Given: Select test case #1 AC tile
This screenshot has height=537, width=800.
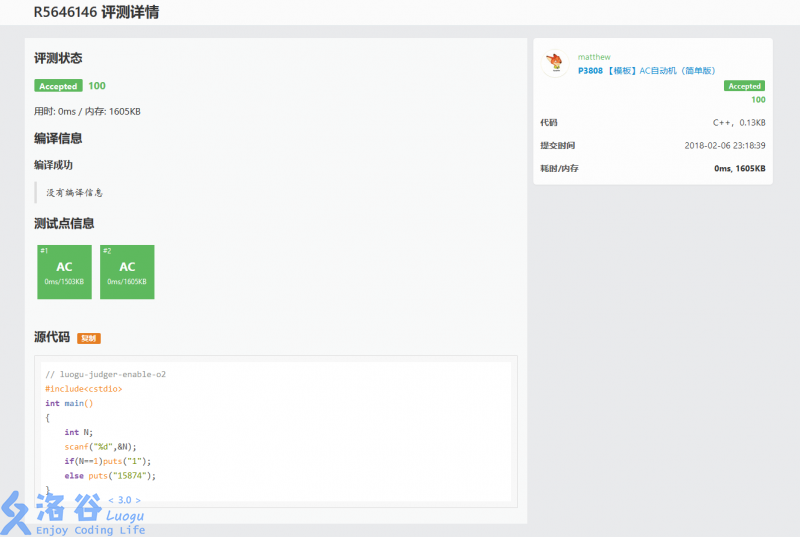Looking at the screenshot, I should tap(64, 272).
